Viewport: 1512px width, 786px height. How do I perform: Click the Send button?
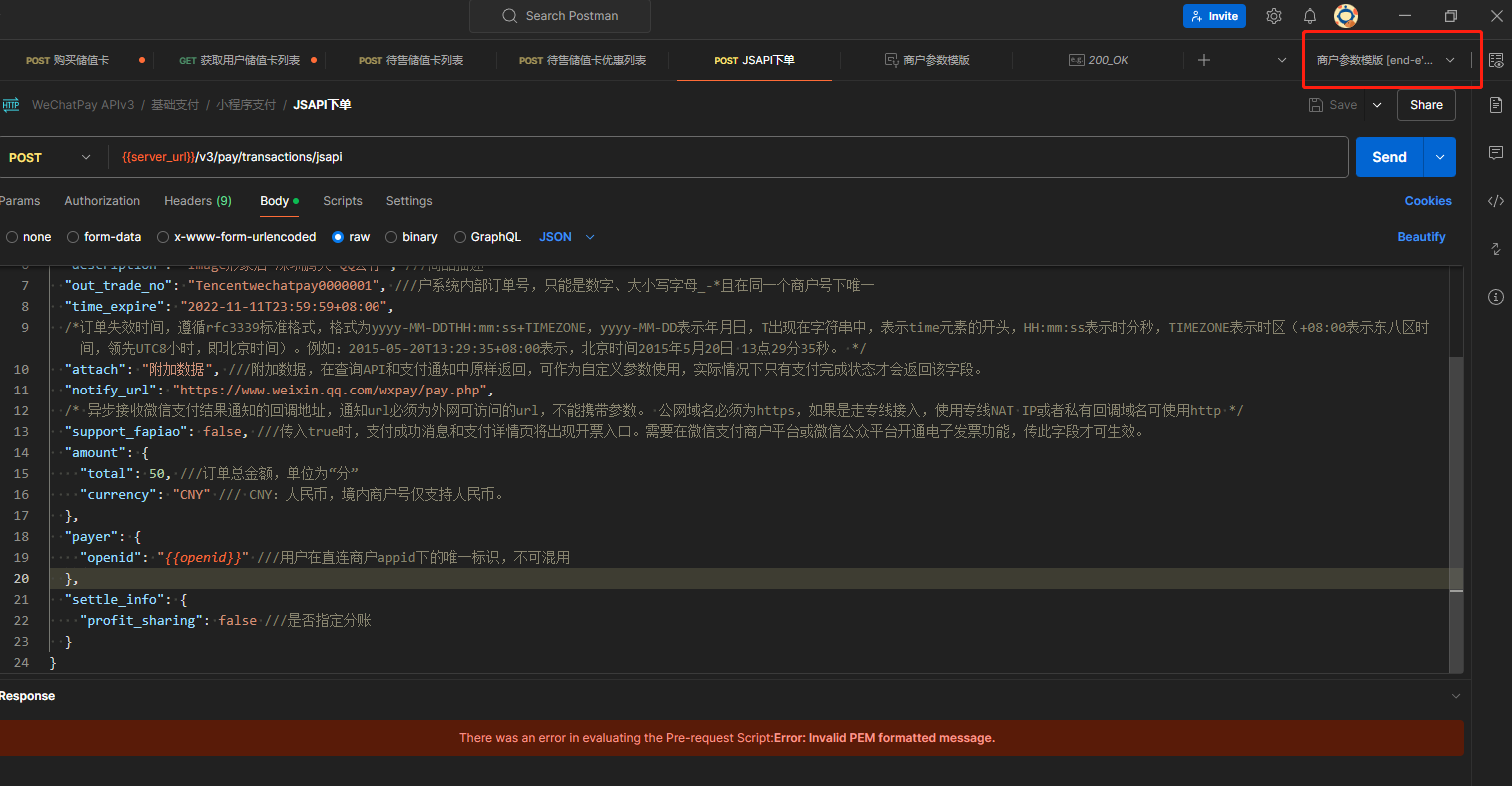click(x=1389, y=157)
